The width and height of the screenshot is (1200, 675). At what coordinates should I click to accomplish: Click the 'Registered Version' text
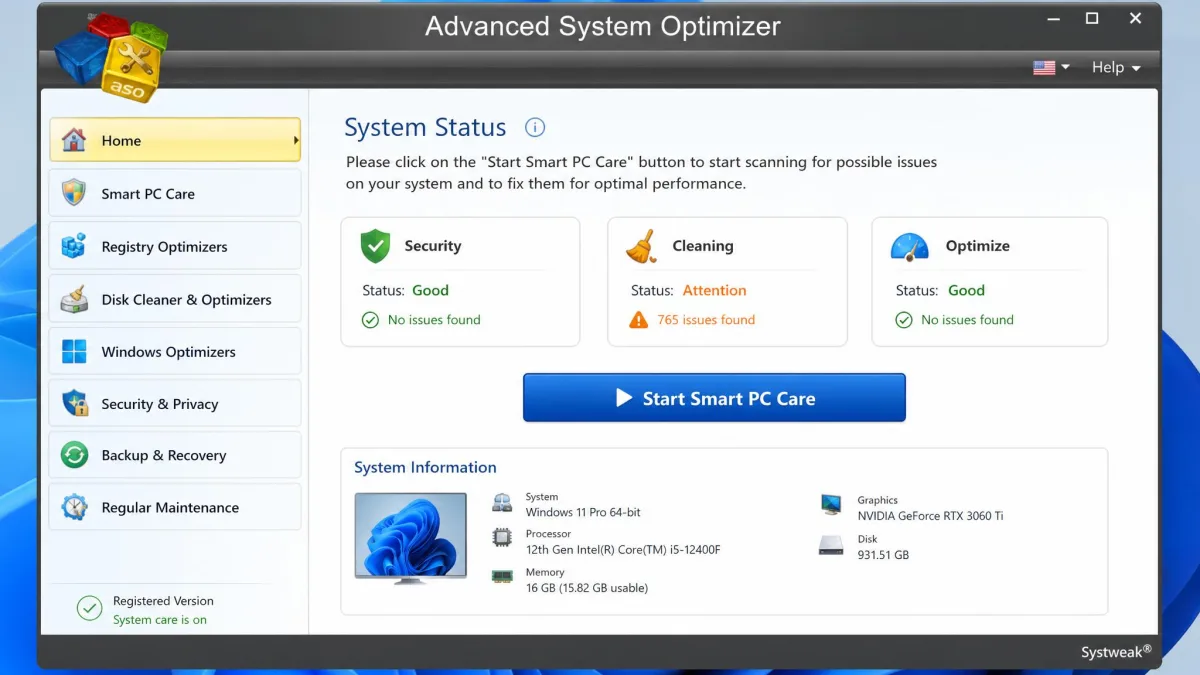[x=163, y=601]
